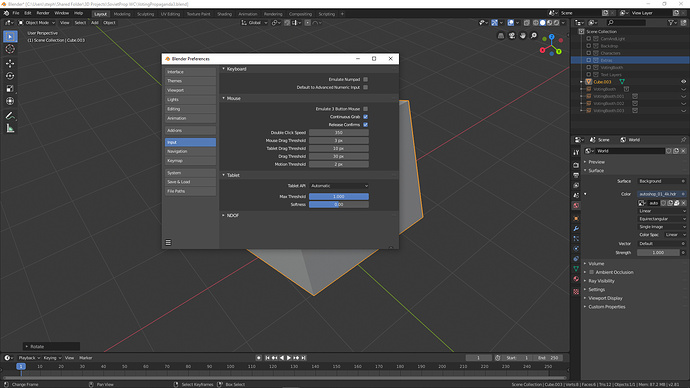This screenshot has width=690, height=388.
Task: Open the Global transform orientation dropdown
Action: [x=254, y=23]
